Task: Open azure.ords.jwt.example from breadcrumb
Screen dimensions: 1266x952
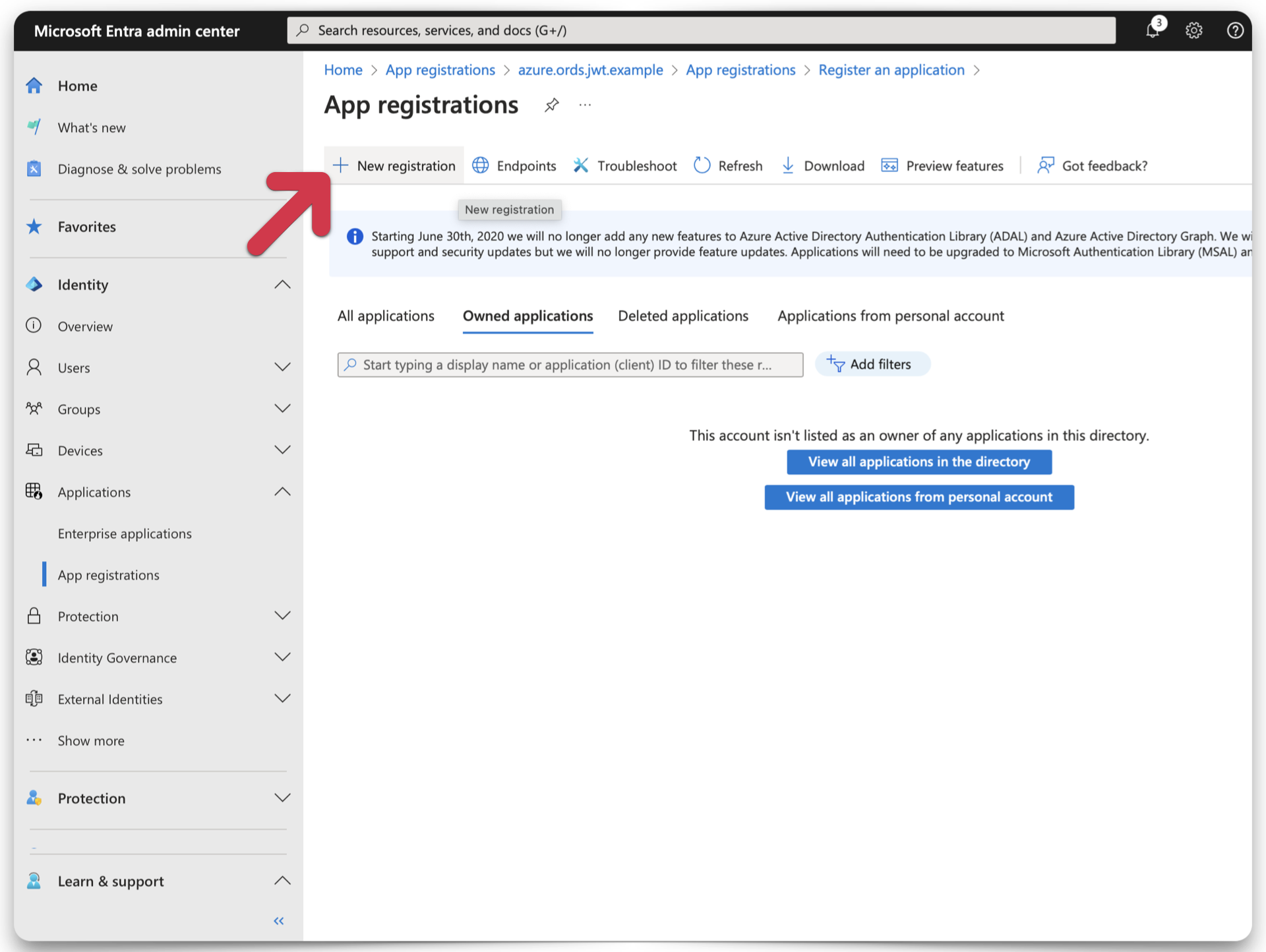Action: pyautogui.click(x=590, y=70)
